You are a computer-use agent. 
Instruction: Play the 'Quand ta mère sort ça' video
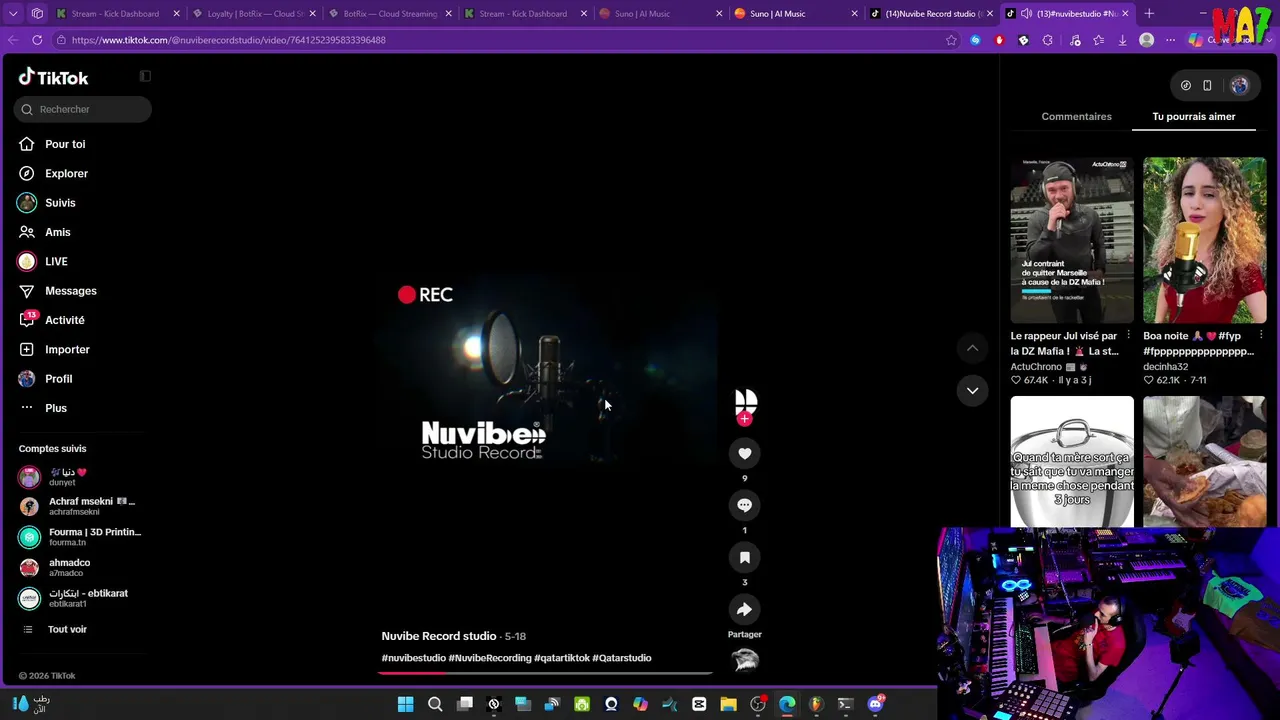pyautogui.click(x=1072, y=461)
